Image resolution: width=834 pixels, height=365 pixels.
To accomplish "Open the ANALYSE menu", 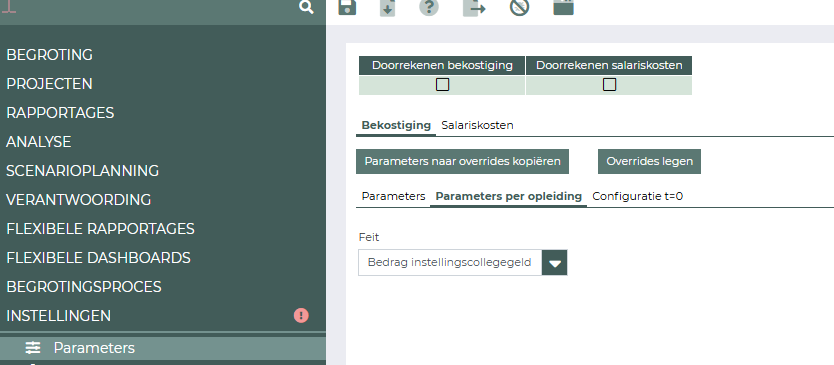I will 39,142.
